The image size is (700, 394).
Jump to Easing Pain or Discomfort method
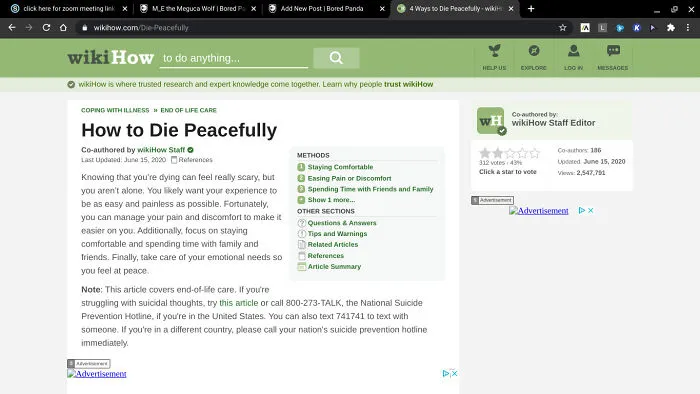coord(349,178)
